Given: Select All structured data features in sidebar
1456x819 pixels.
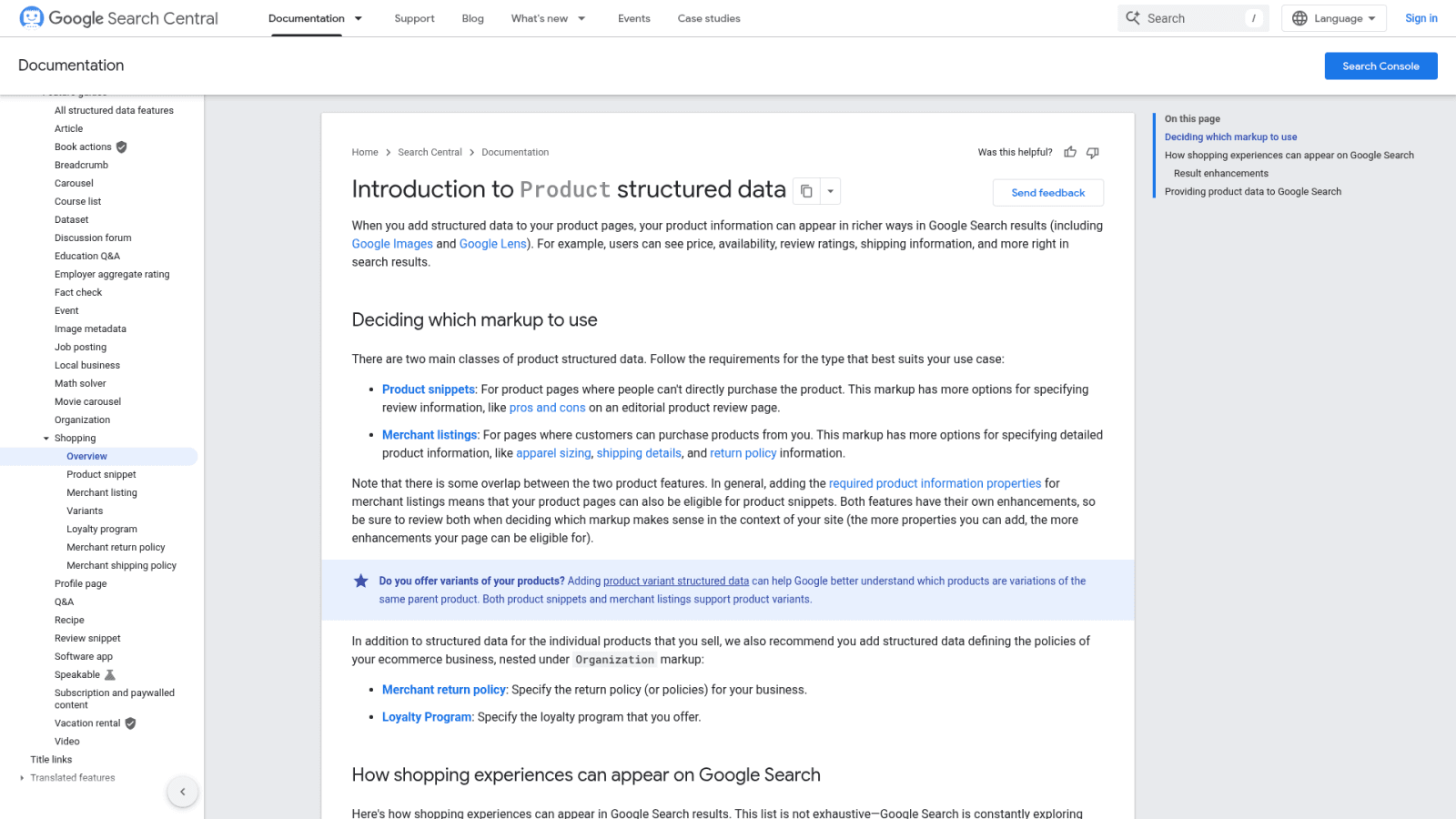Looking at the screenshot, I should (114, 110).
